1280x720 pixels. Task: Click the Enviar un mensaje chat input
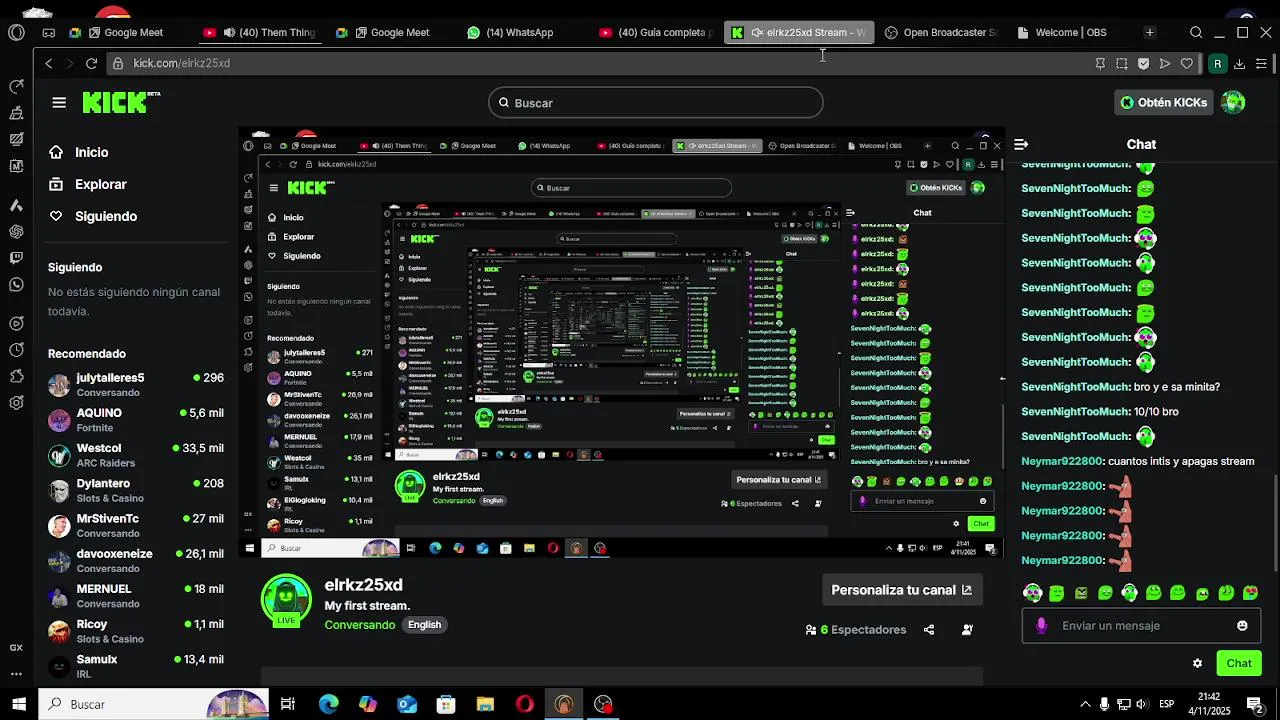point(1140,625)
